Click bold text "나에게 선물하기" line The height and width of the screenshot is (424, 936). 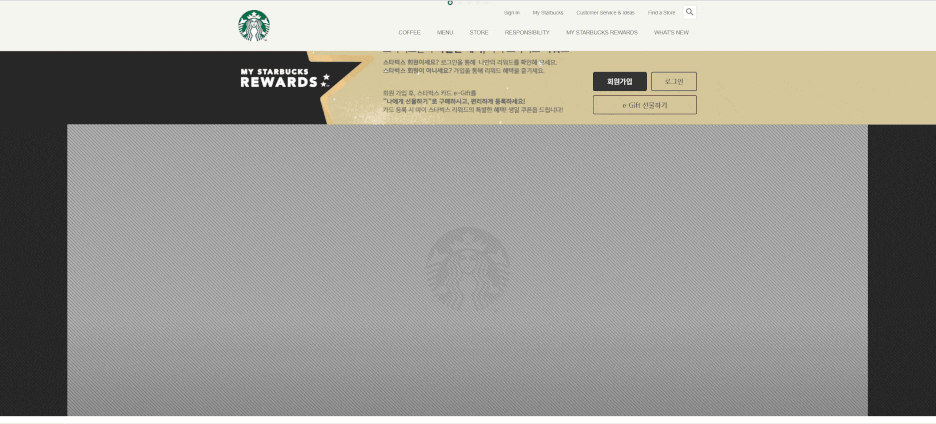click(454, 102)
